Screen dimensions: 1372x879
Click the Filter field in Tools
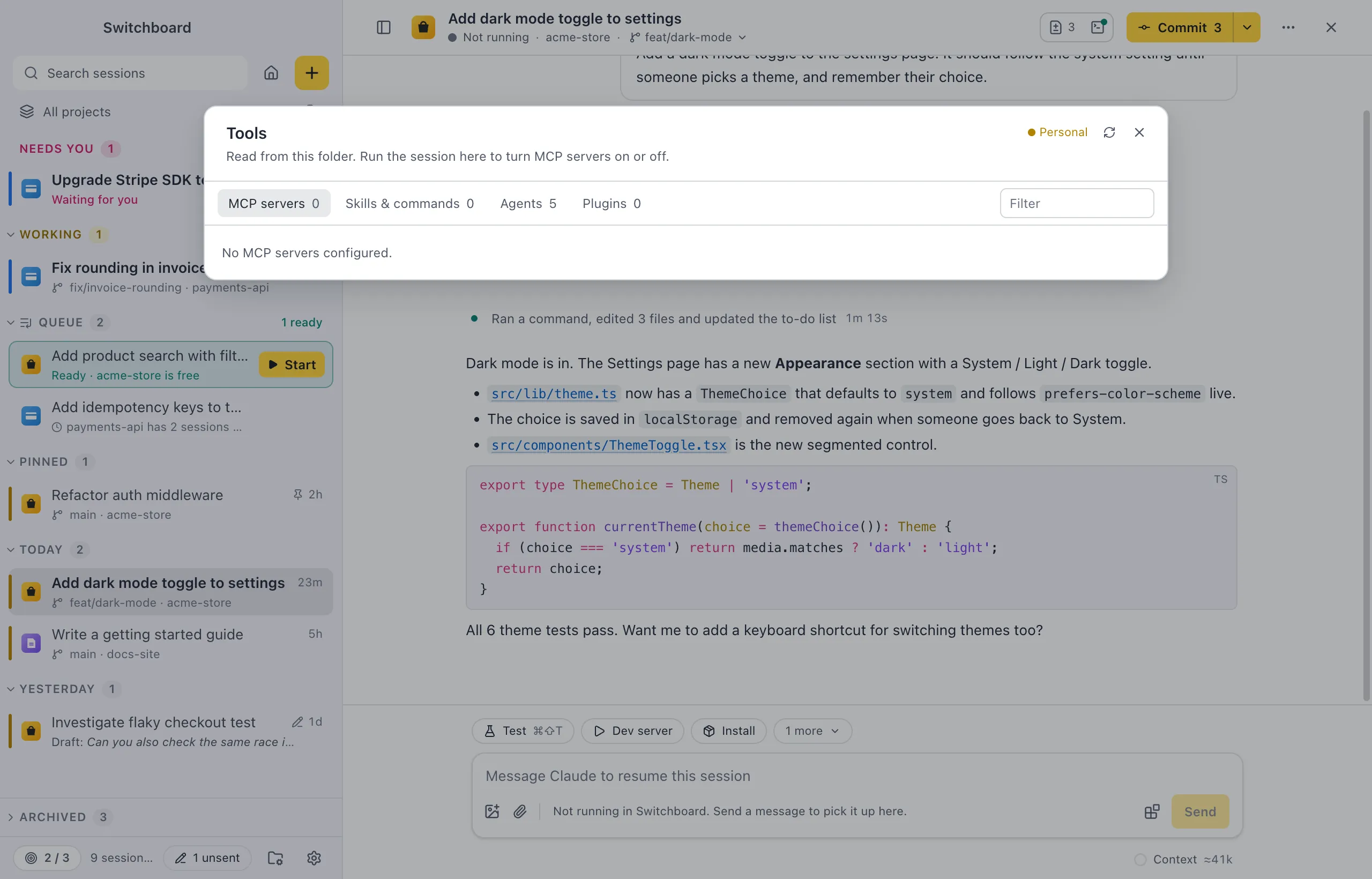(1077, 203)
